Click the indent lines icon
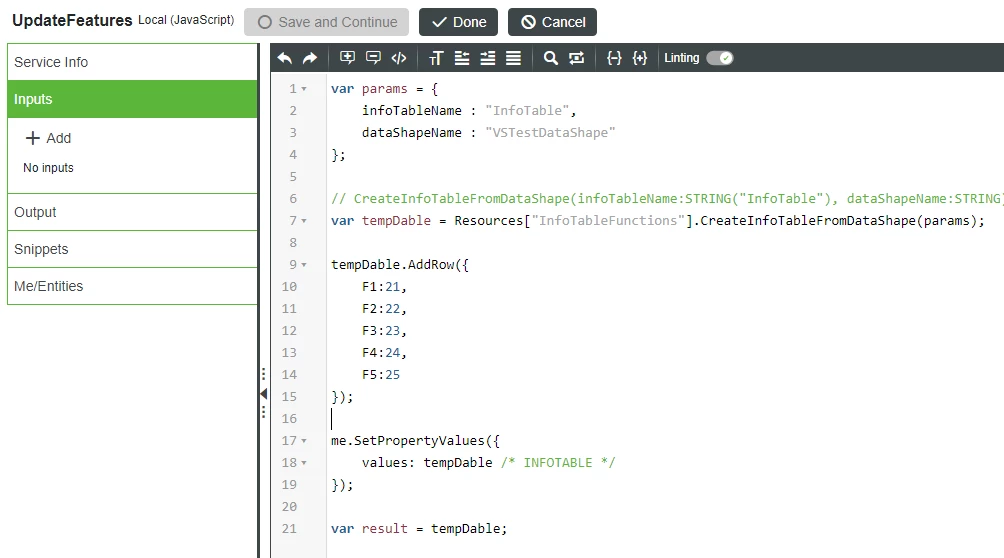This screenshot has width=1004, height=558. pyautogui.click(x=487, y=58)
